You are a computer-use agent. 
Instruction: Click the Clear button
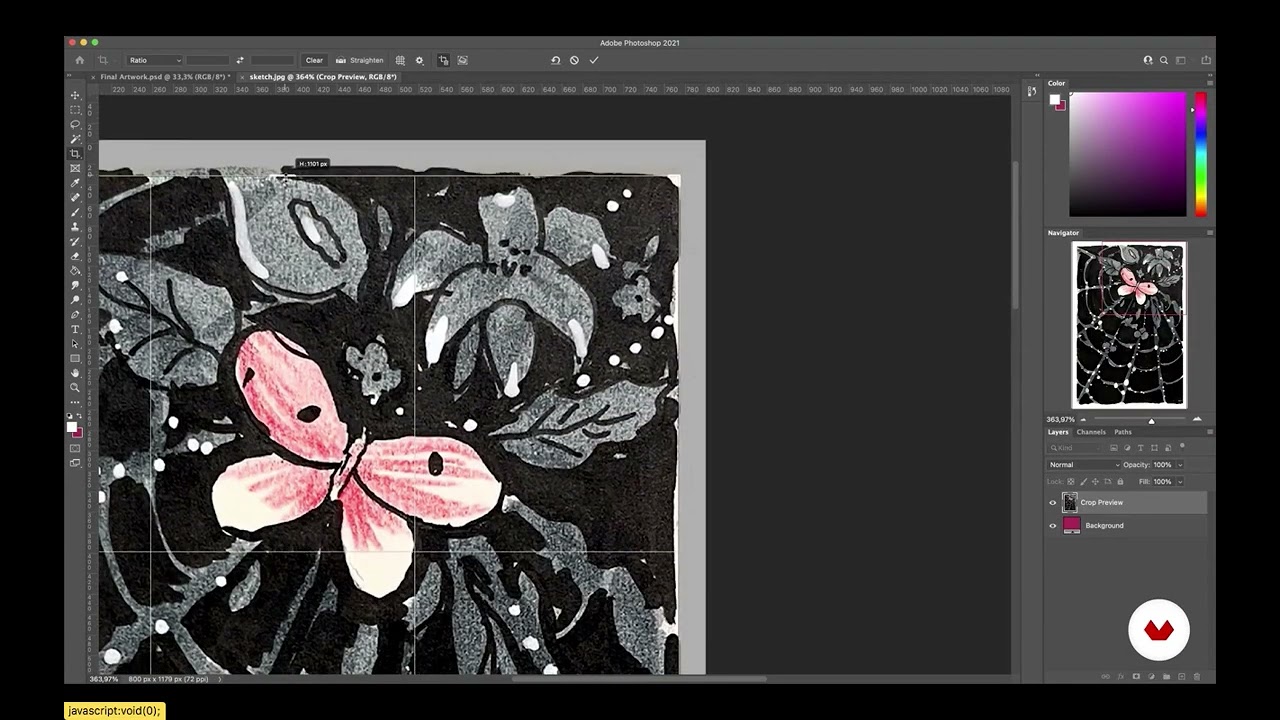tap(314, 60)
